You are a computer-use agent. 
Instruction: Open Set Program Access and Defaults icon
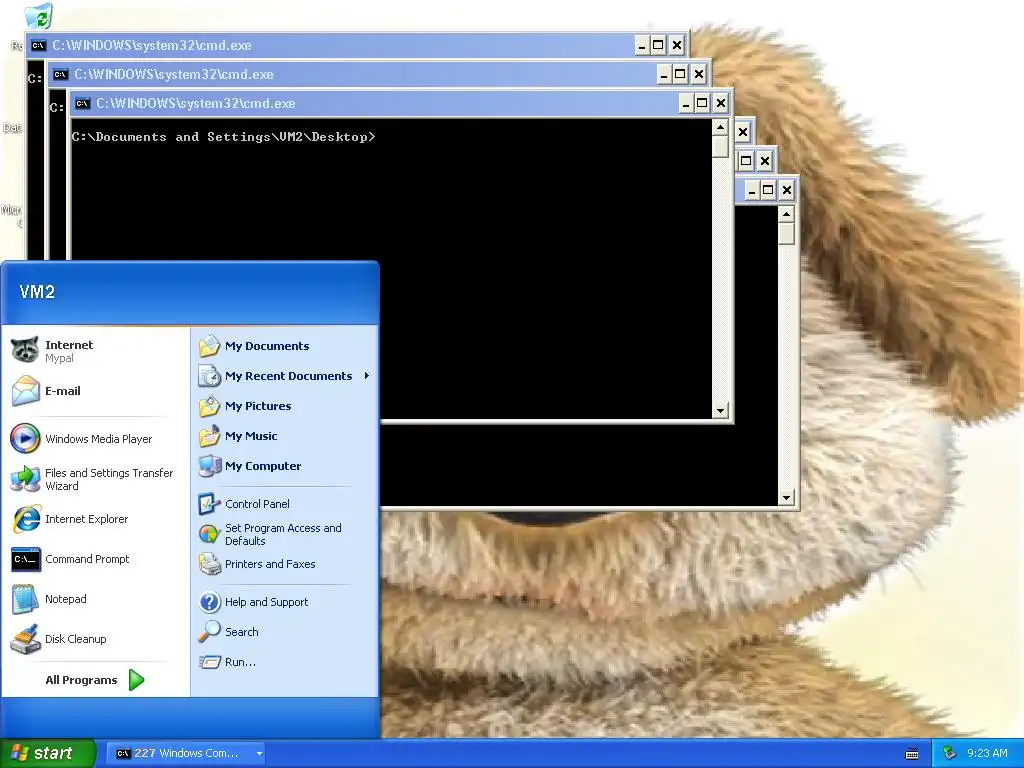[x=209, y=534]
